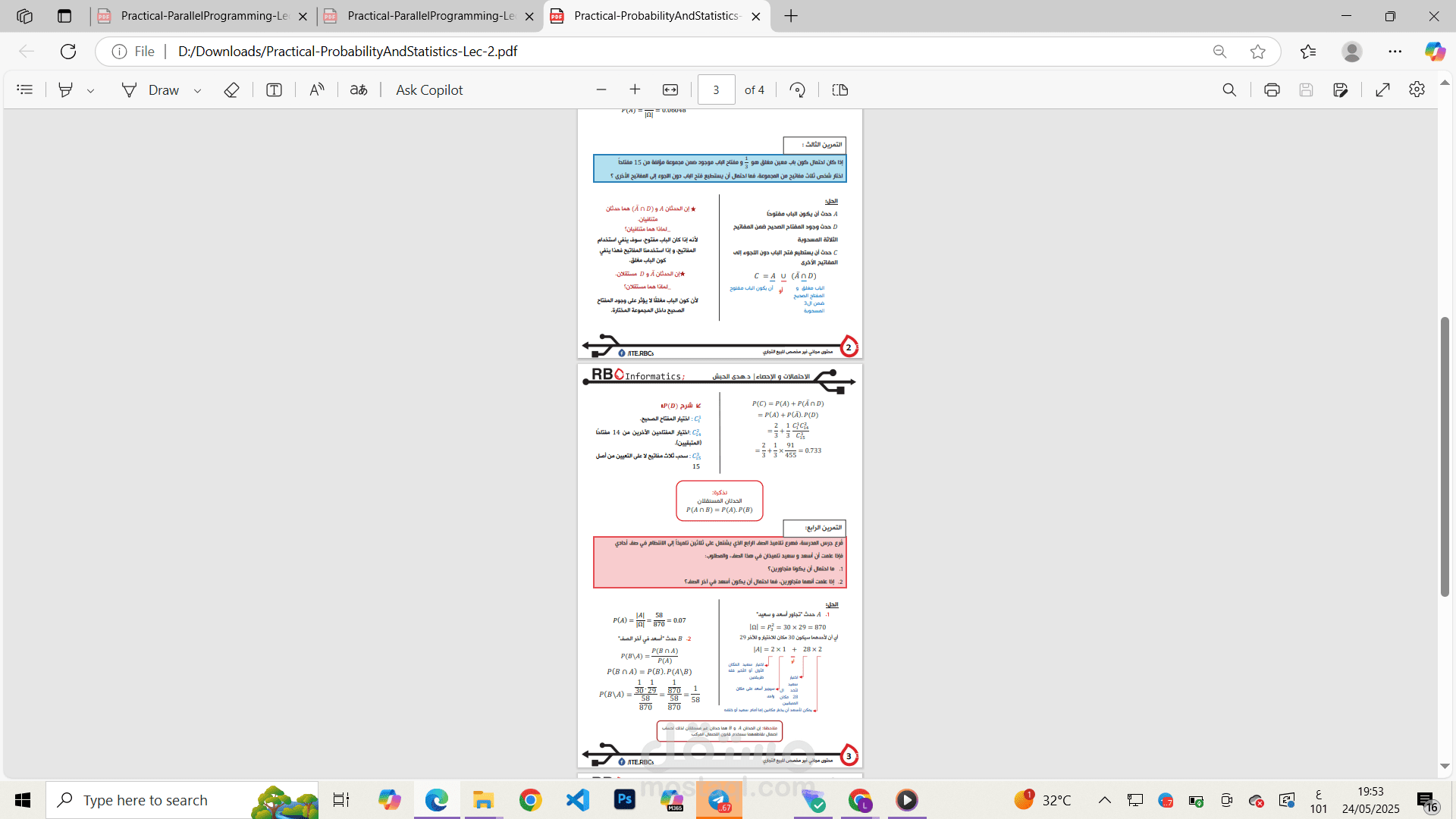Zoom in using the plus button
Viewport: 1456px width, 819px height.
click(635, 89)
